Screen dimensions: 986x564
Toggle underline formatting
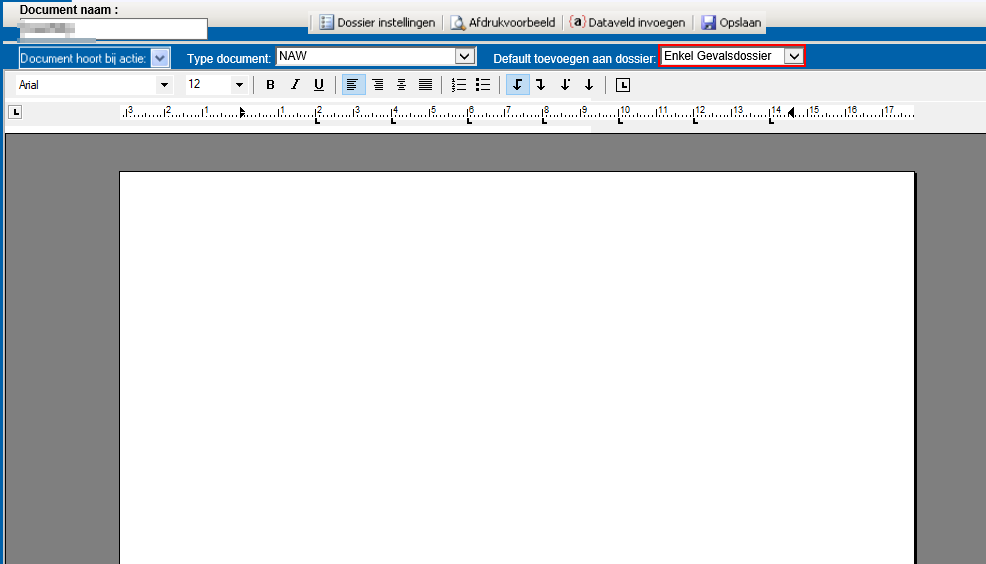(318, 85)
